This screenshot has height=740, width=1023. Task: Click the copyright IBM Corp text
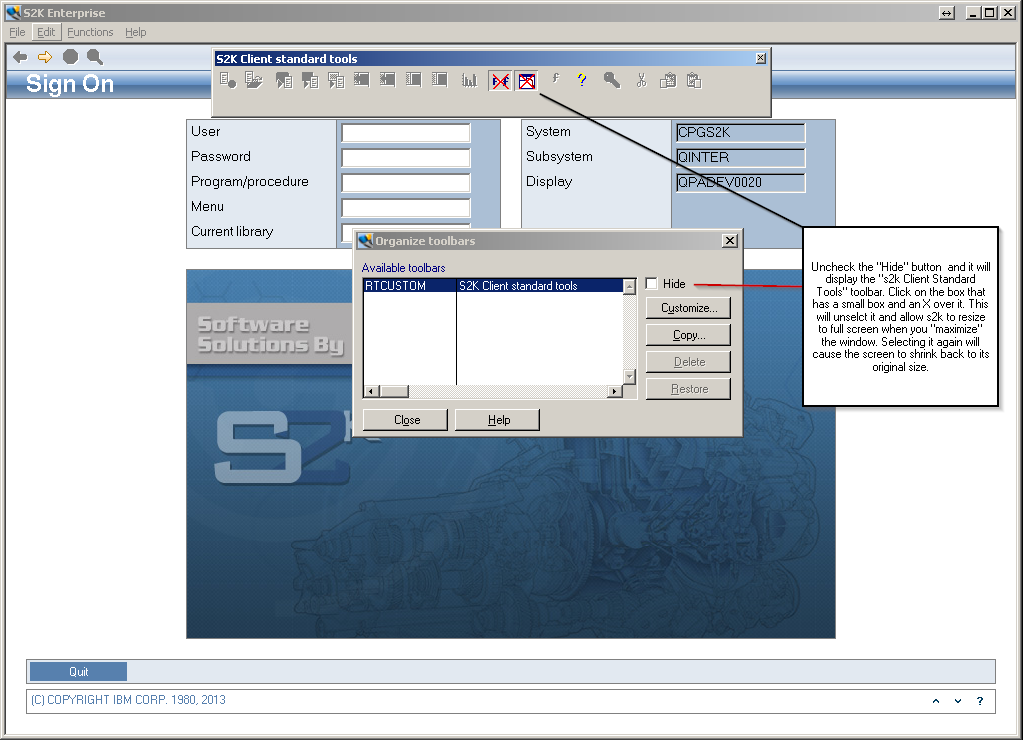coord(129,700)
